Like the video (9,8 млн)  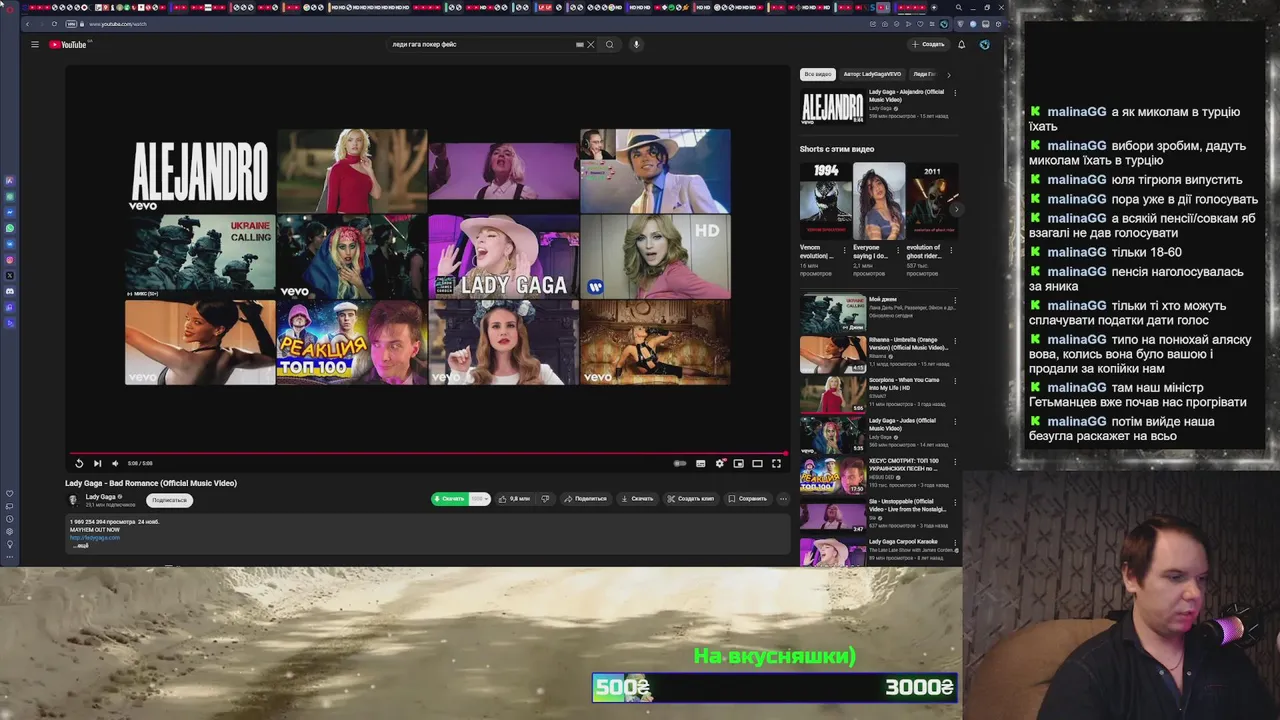515,498
